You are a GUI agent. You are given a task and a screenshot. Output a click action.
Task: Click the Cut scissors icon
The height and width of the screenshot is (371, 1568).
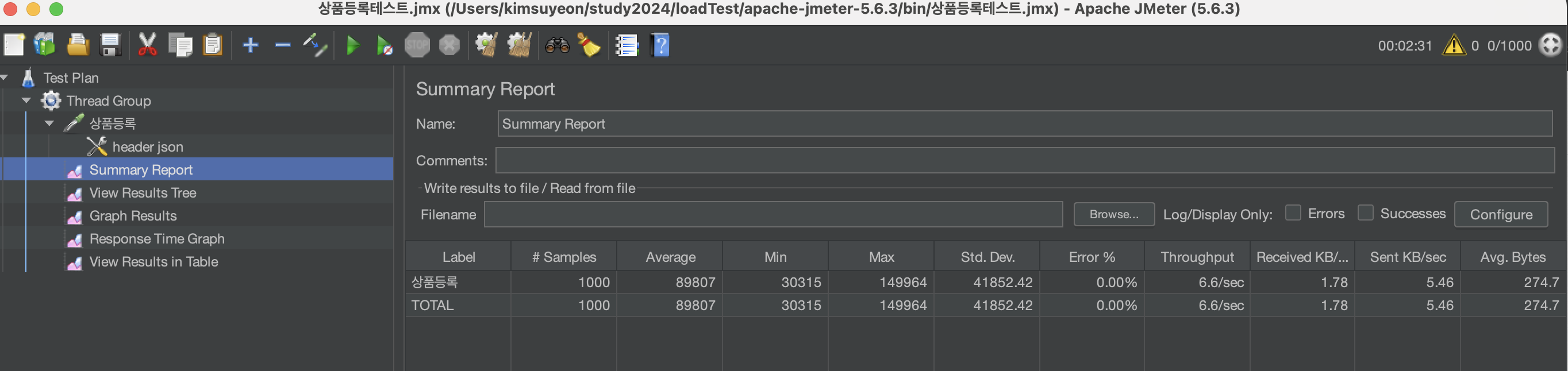pyautogui.click(x=147, y=45)
